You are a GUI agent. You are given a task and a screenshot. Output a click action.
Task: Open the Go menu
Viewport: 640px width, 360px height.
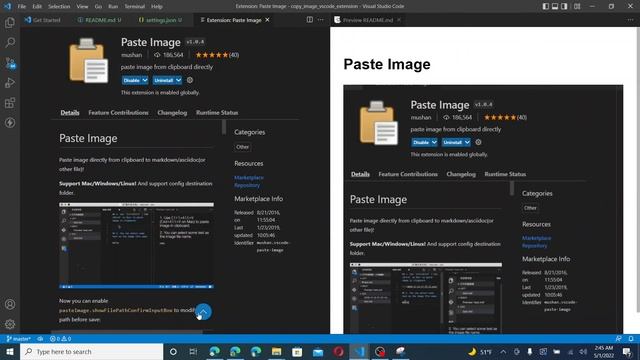point(98,7)
